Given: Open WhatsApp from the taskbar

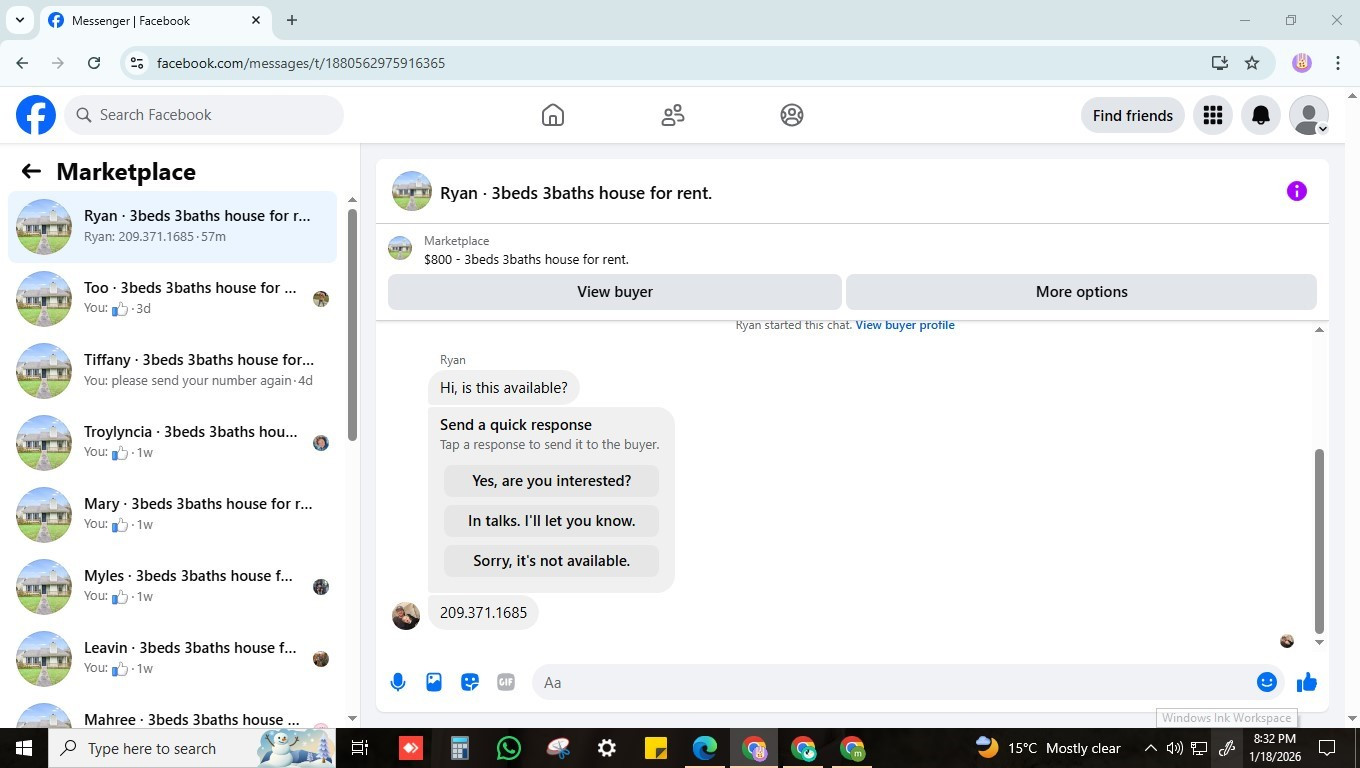Looking at the screenshot, I should click(x=509, y=748).
